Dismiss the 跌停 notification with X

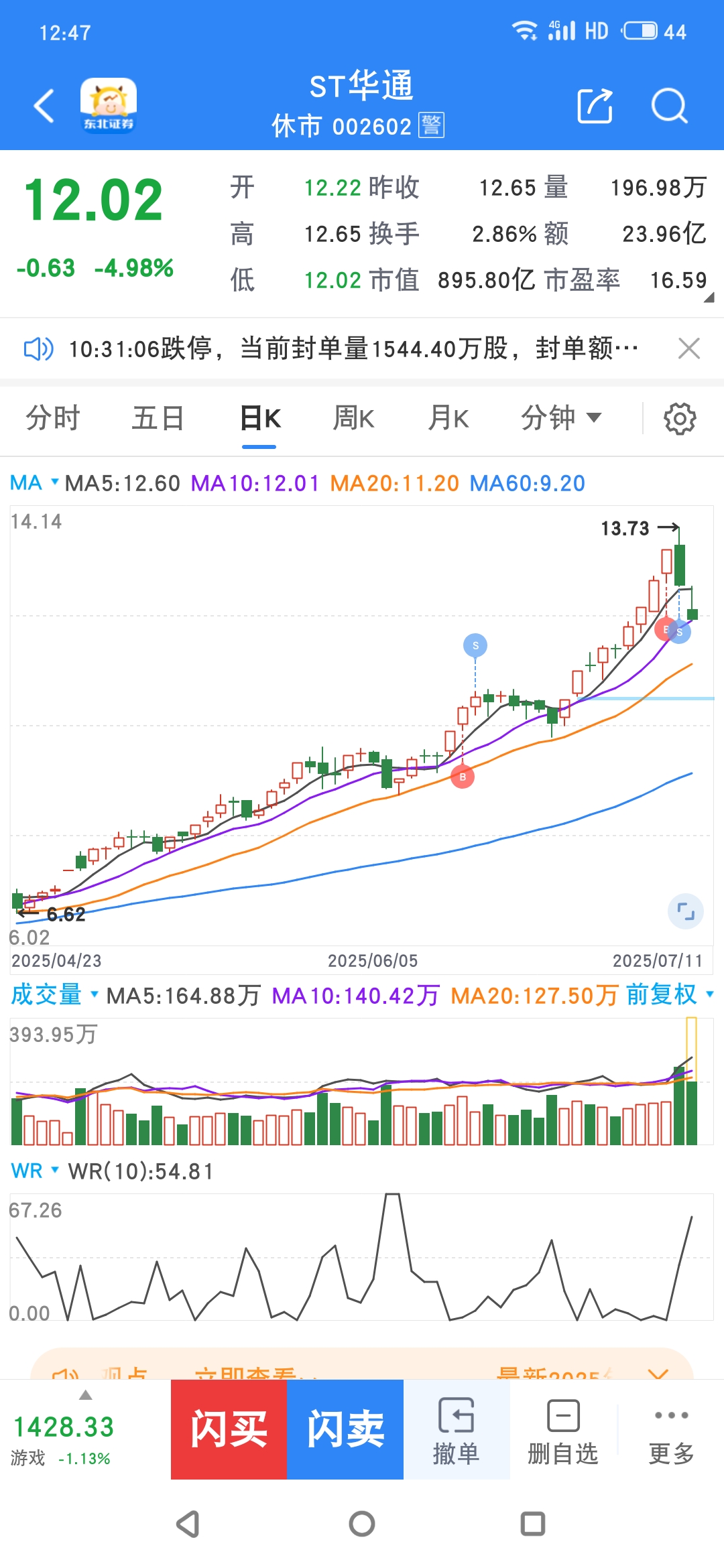pyautogui.click(x=688, y=348)
